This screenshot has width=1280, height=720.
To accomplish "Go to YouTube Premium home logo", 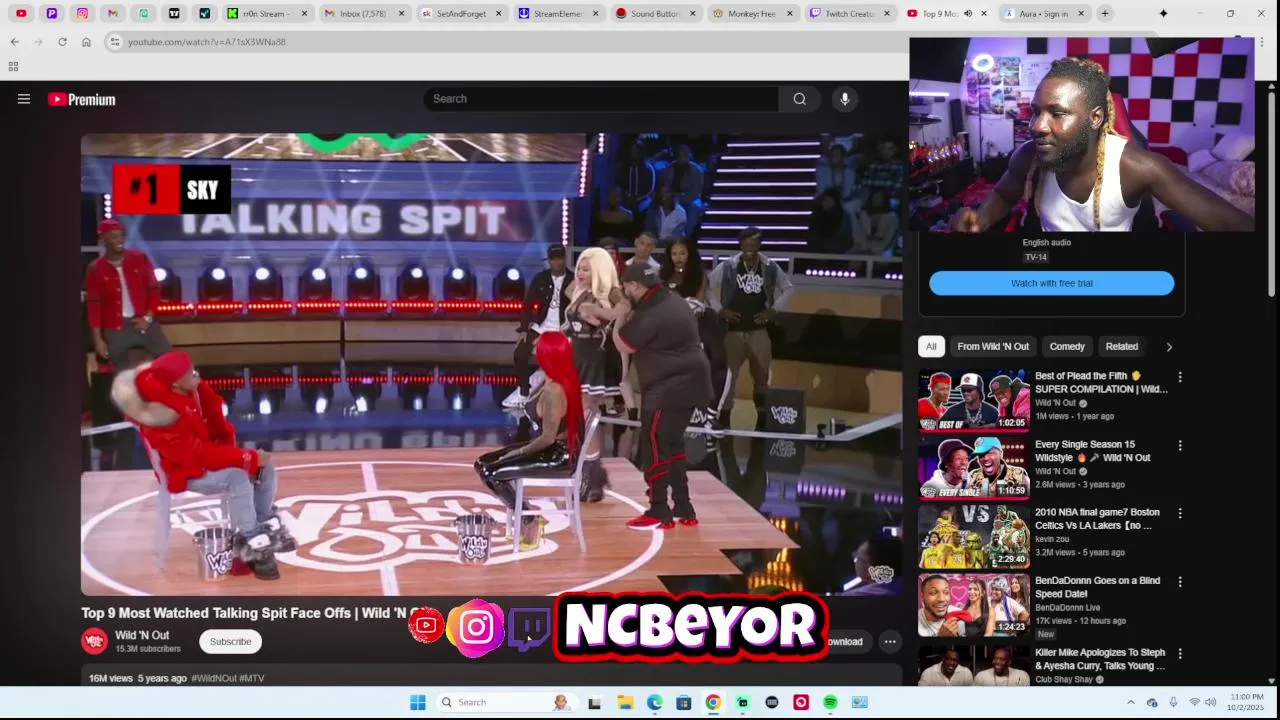I will (81, 99).
